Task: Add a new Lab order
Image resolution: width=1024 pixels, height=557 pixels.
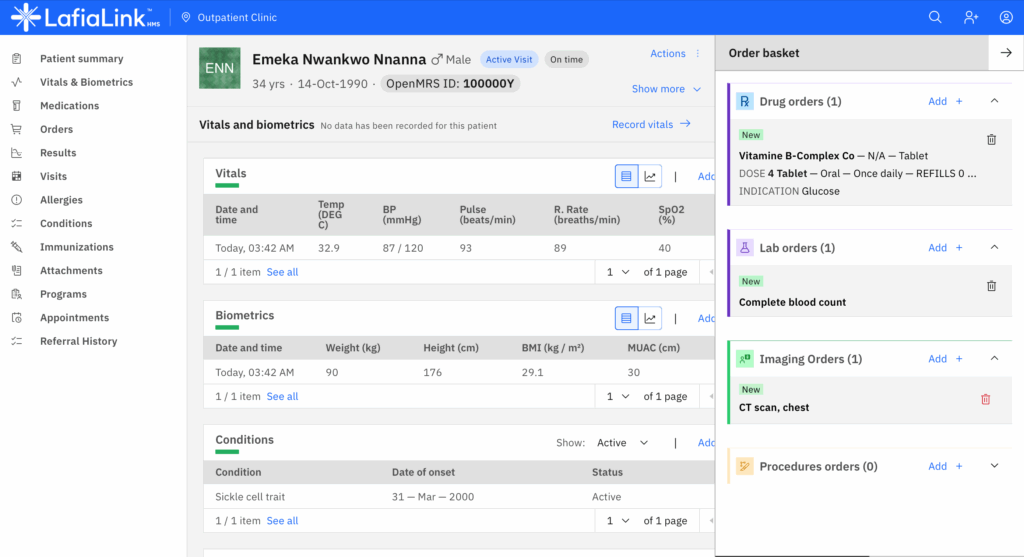Action: 944,248
